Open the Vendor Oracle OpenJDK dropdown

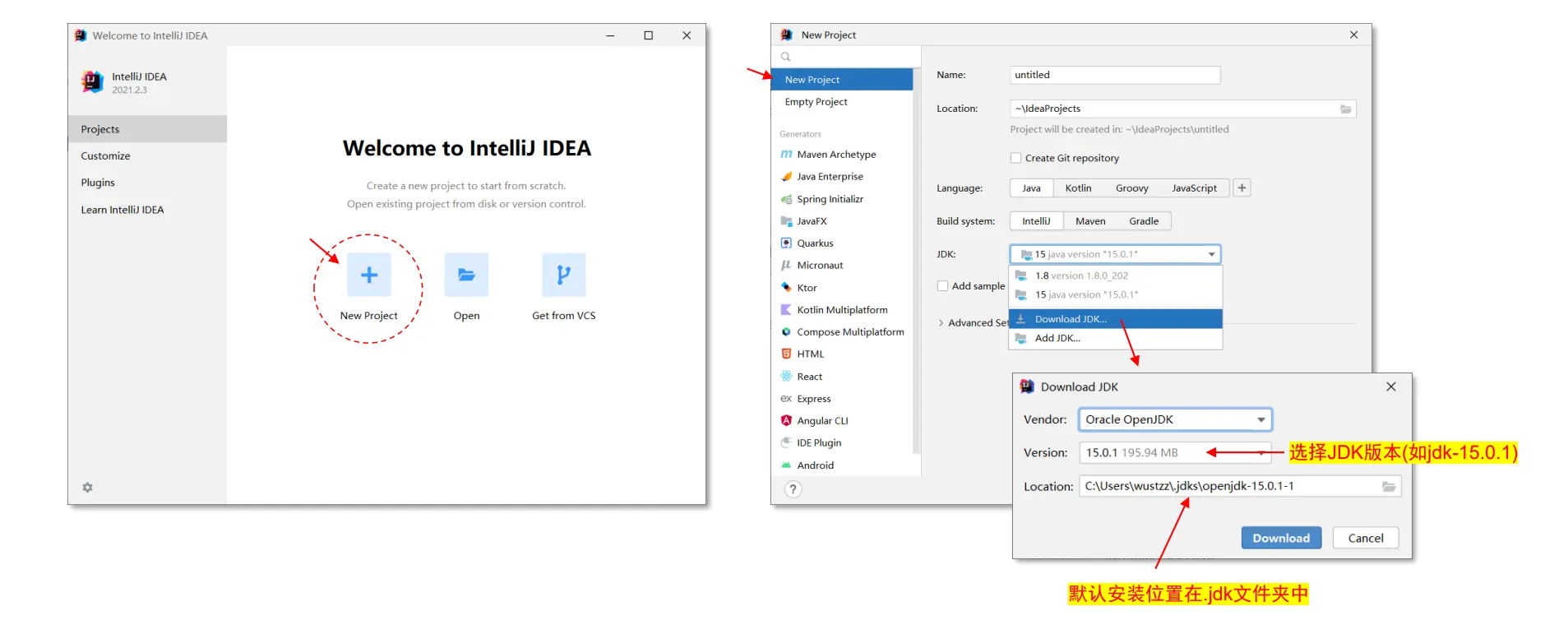[x=1175, y=419]
